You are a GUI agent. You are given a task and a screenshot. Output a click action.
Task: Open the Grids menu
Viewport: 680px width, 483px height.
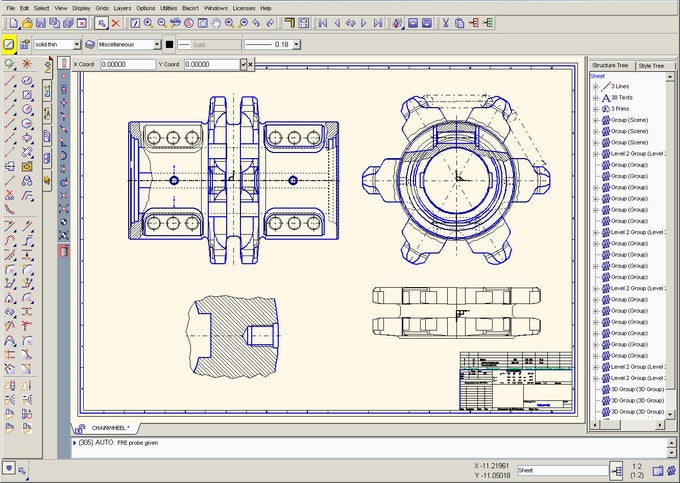click(102, 8)
